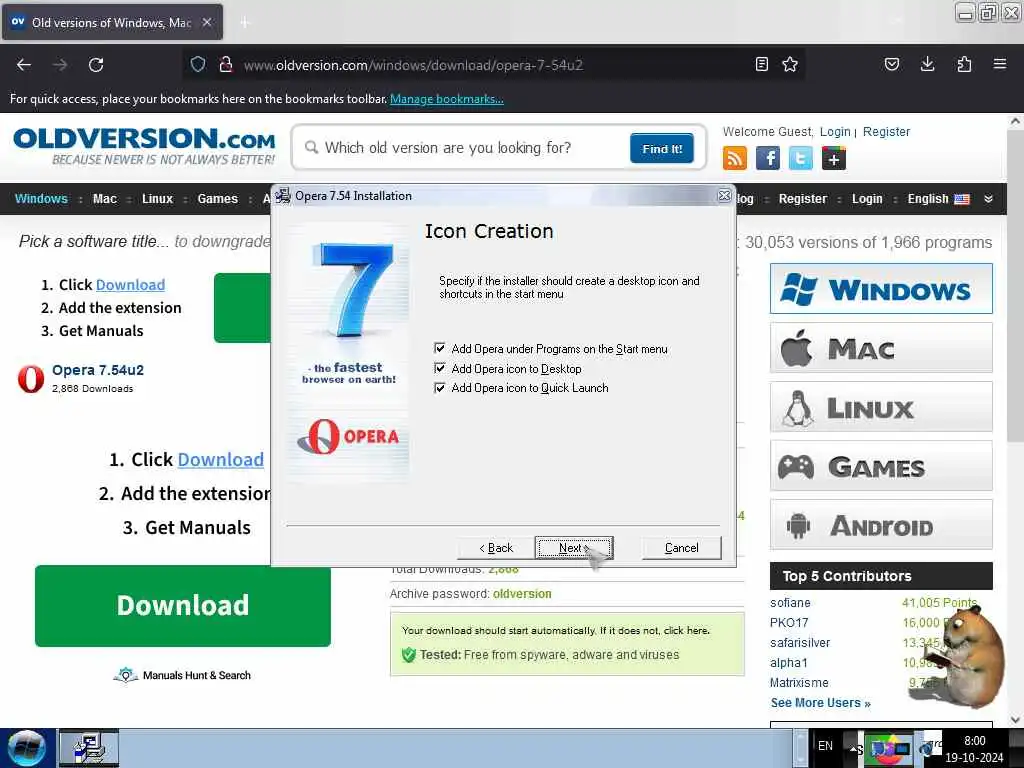Reload the page with the refresh icon
Screen dimensions: 1024x768
(x=96, y=65)
